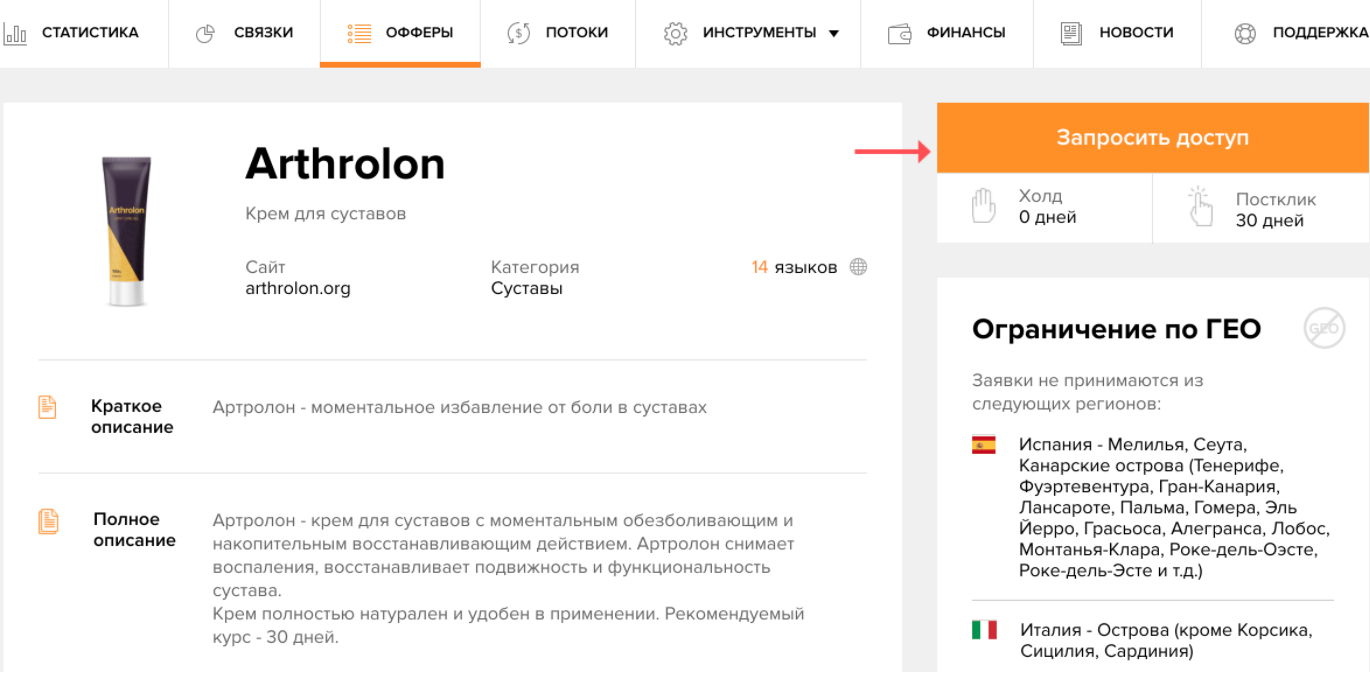
Task: Open the Новости tab
Action: point(1136,33)
